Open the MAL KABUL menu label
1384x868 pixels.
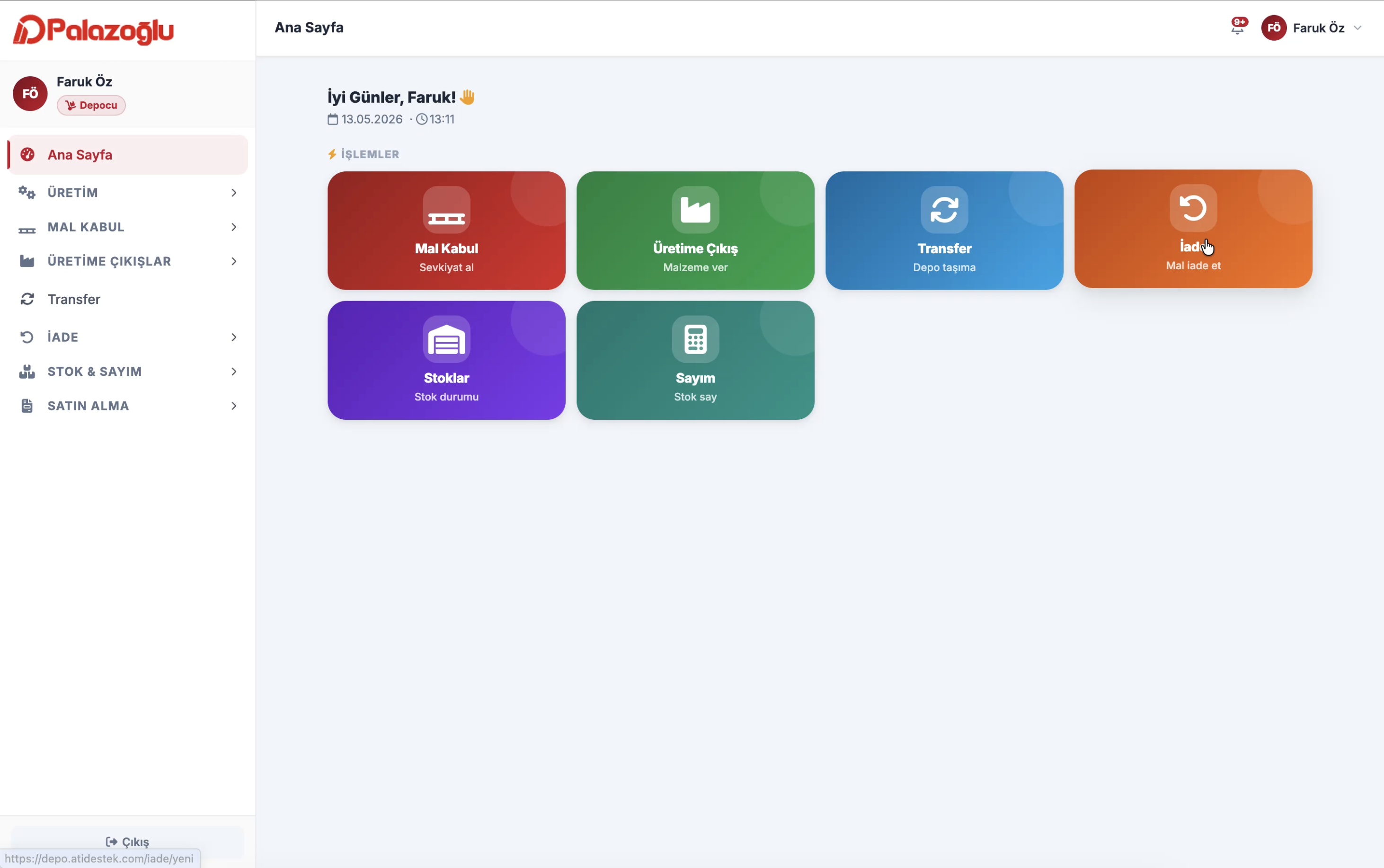(x=86, y=227)
